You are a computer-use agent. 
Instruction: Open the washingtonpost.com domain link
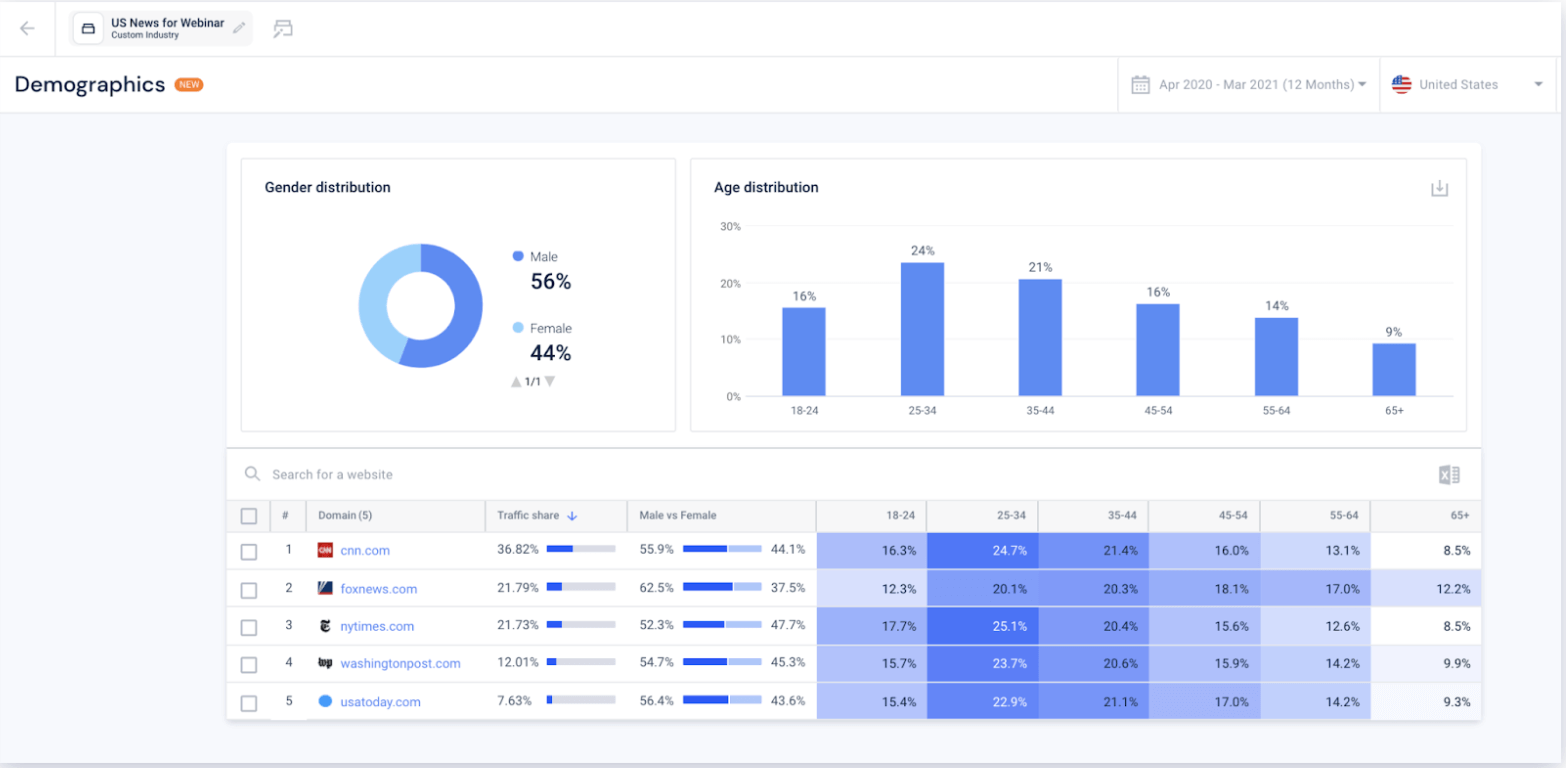point(400,664)
